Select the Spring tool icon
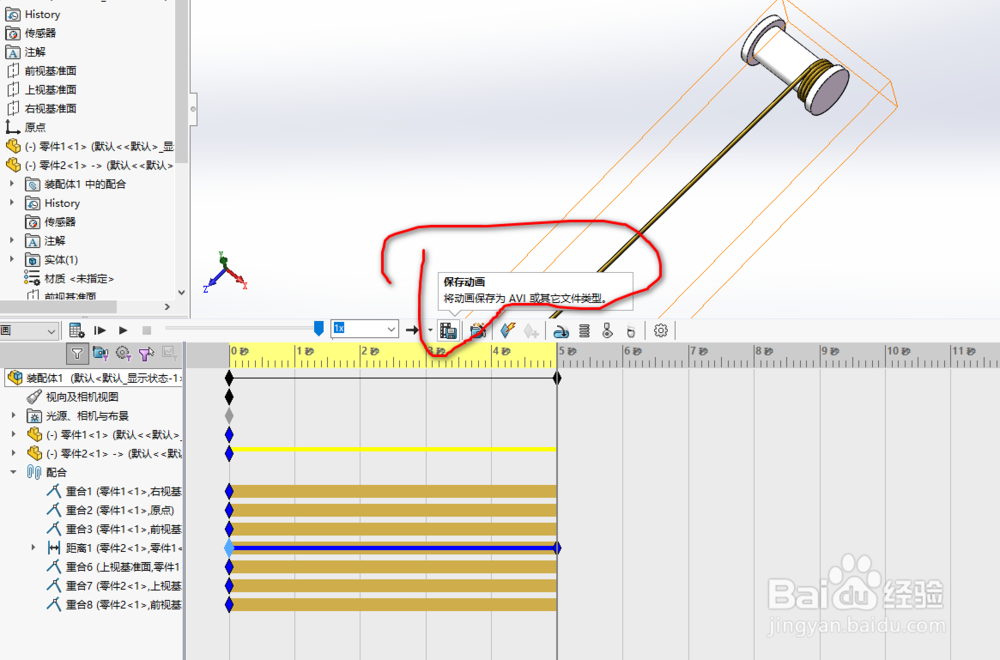Screen dimensions: 1000x660 tap(584, 330)
